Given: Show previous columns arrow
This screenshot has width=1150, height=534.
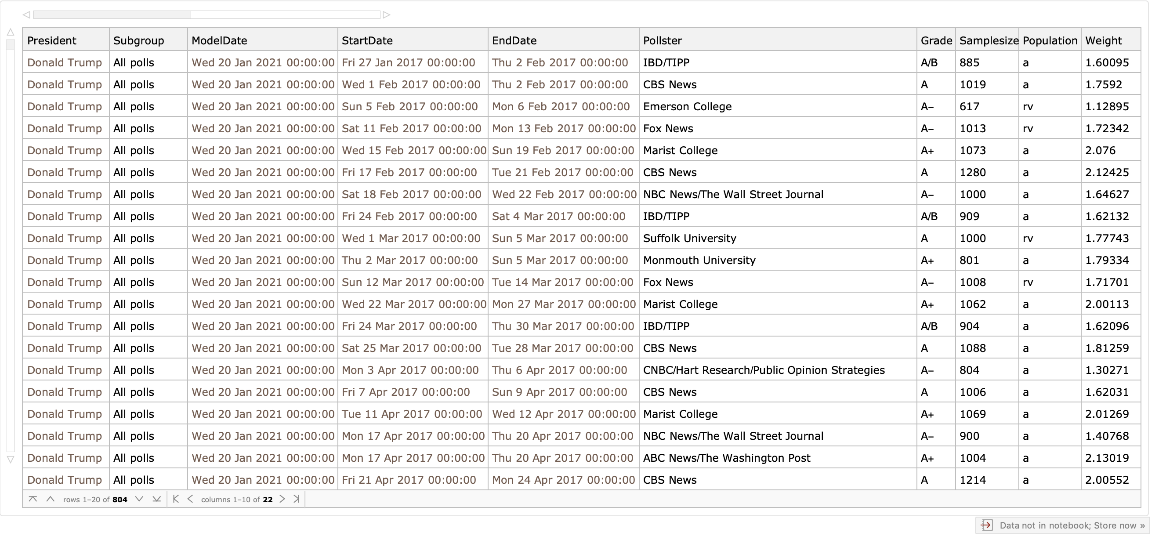Looking at the screenshot, I should (x=190, y=499).
